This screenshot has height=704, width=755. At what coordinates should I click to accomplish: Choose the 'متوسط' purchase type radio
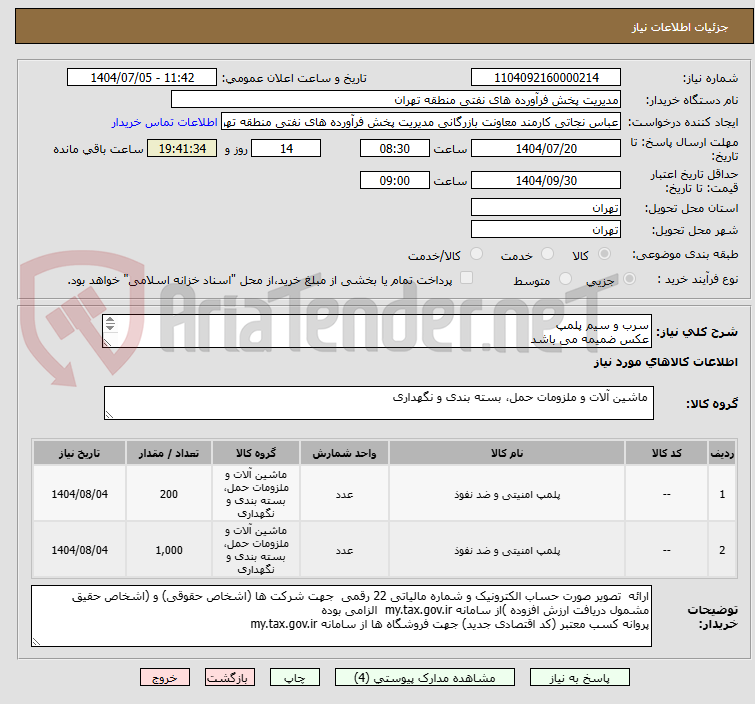tap(566, 280)
